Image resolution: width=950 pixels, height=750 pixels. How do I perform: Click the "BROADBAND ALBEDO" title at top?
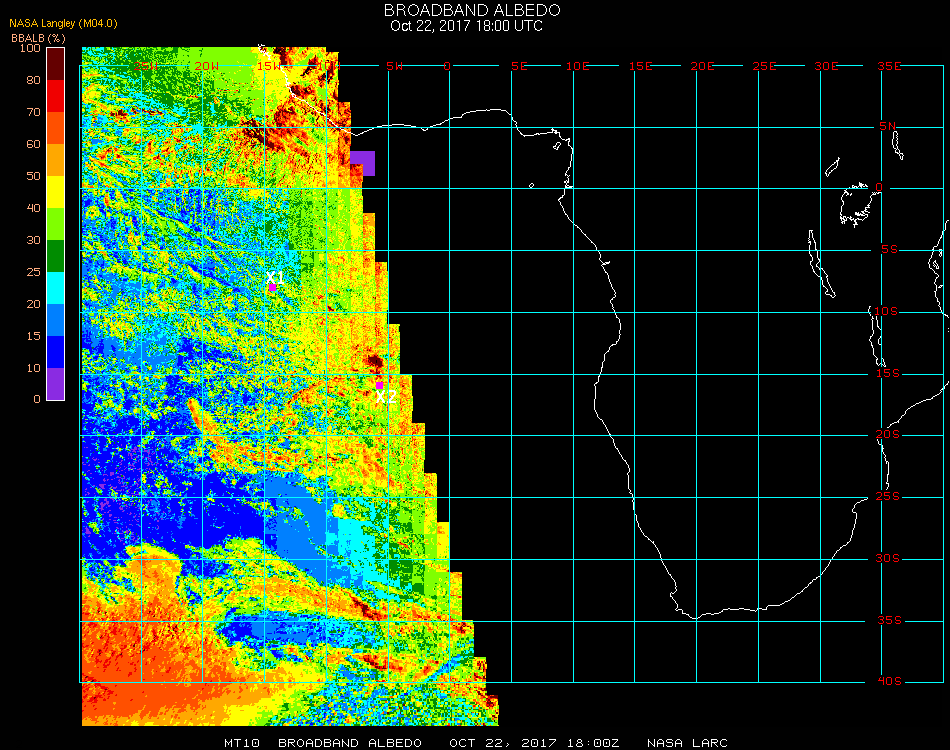[x=472, y=10]
